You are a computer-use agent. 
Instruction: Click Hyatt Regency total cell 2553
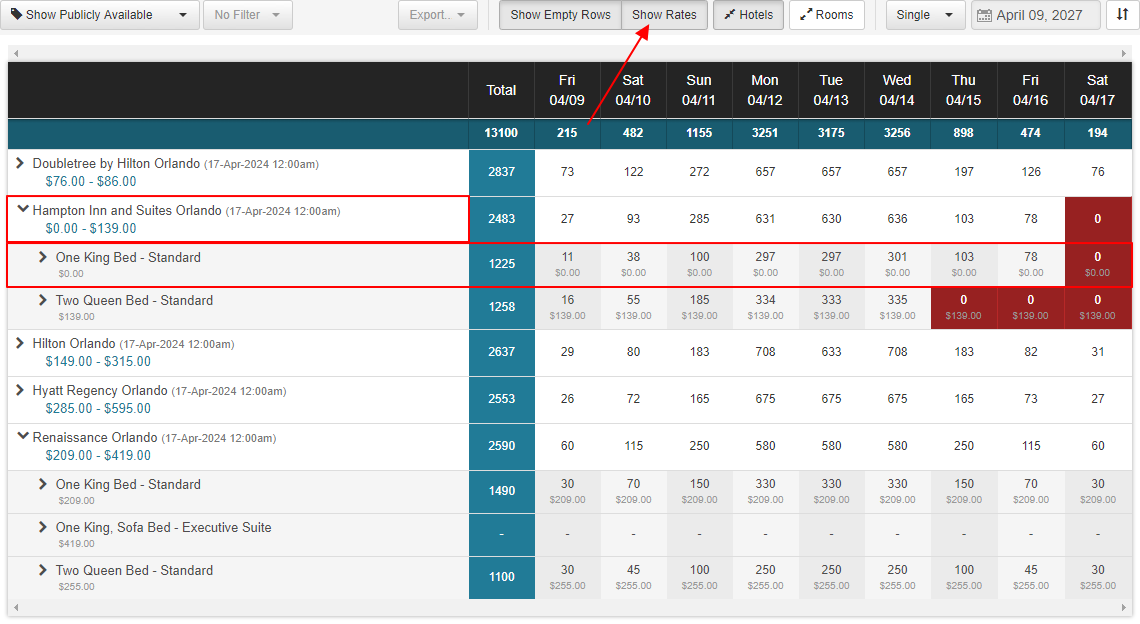[x=502, y=399]
